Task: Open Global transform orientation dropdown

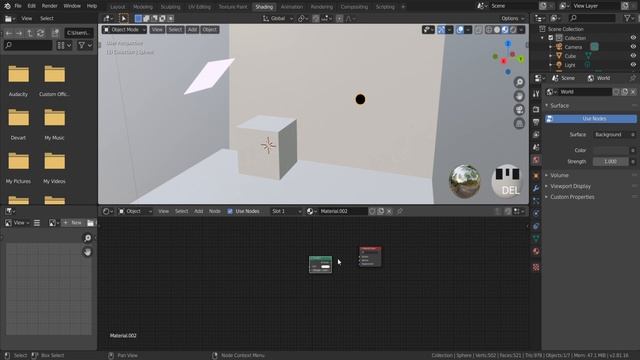Action: click(x=278, y=18)
